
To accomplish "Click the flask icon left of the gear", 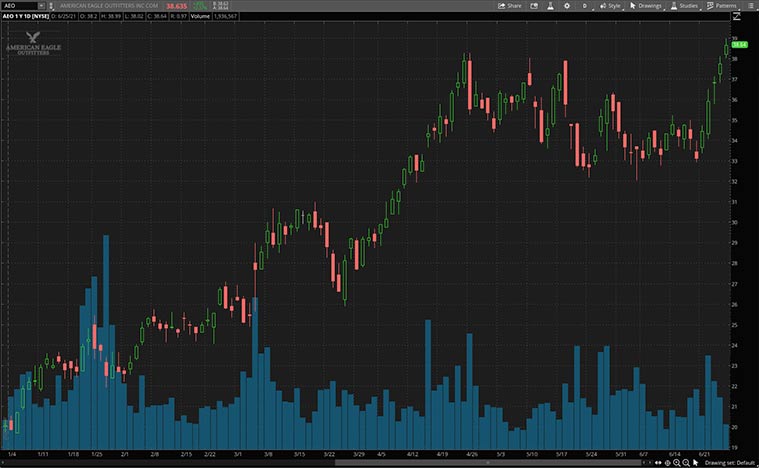I will click(550, 6).
